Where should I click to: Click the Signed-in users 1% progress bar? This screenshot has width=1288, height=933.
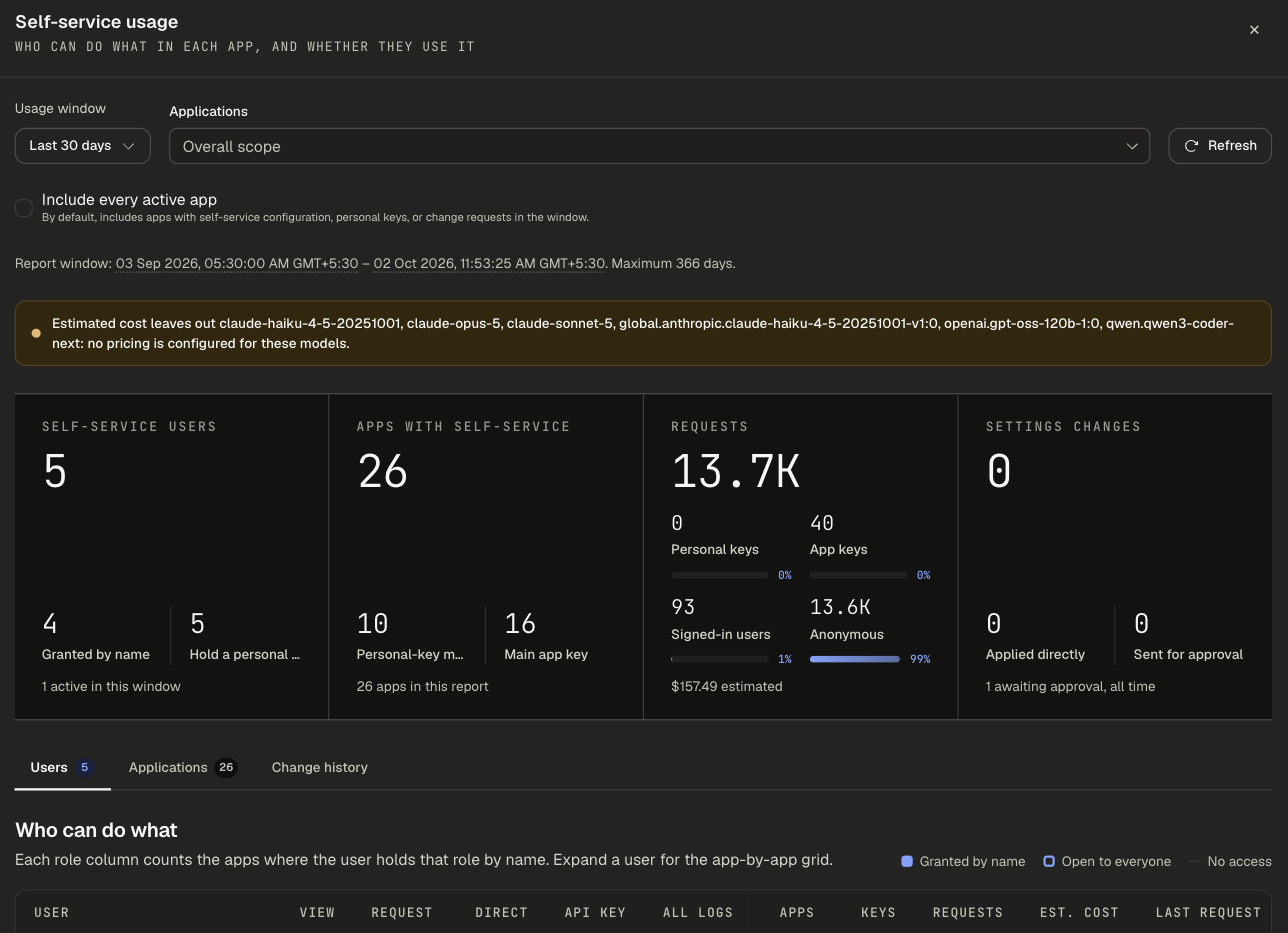720,659
